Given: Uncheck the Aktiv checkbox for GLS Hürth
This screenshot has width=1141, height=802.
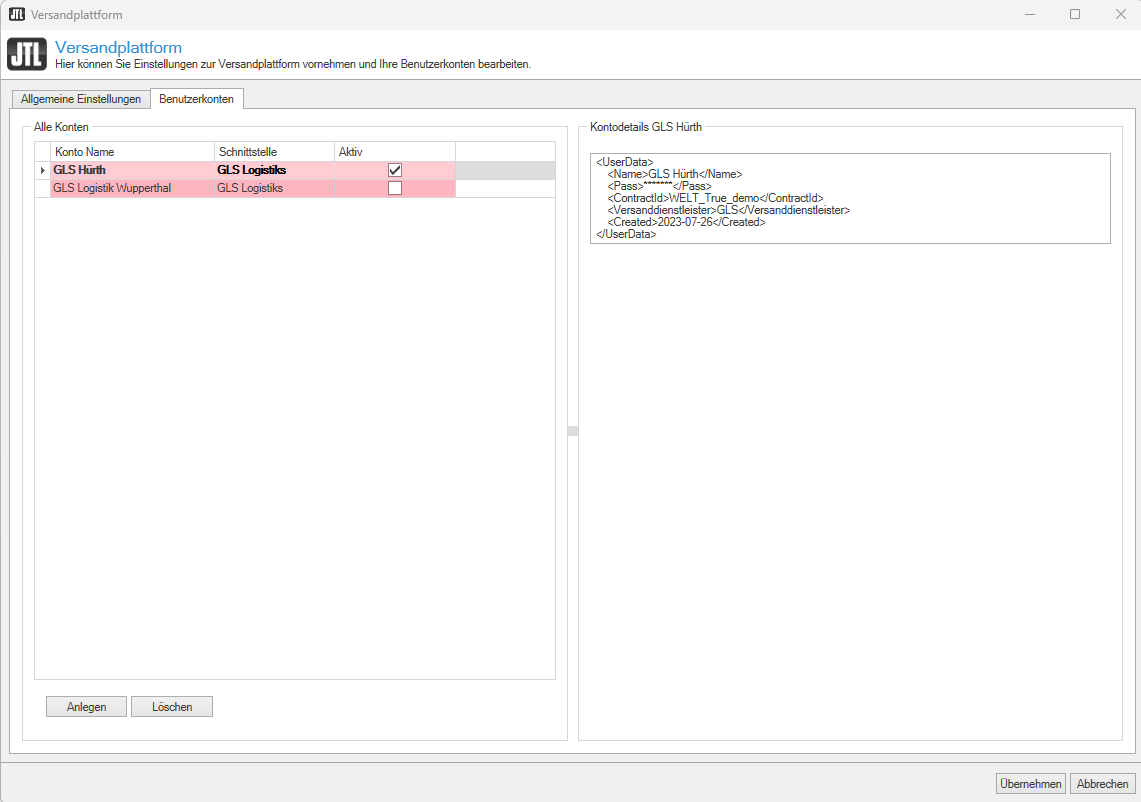Looking at the screenshot, I should pos(395,170).
